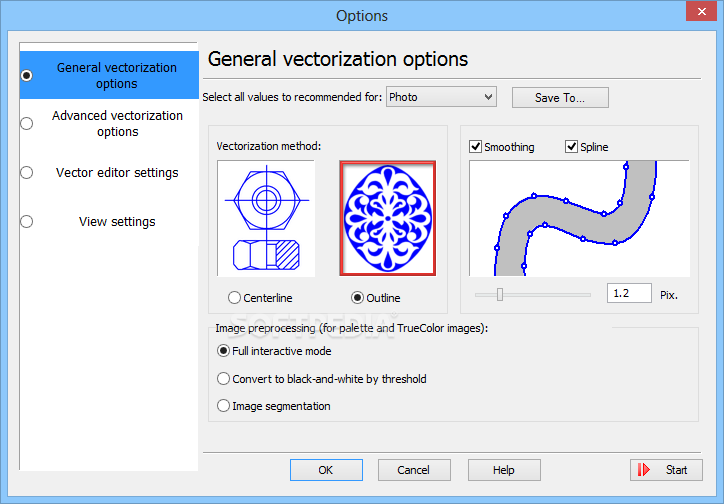724x504 pixels.
Task: Disable the Smoothing checkbox
Action: pos(476,147)
